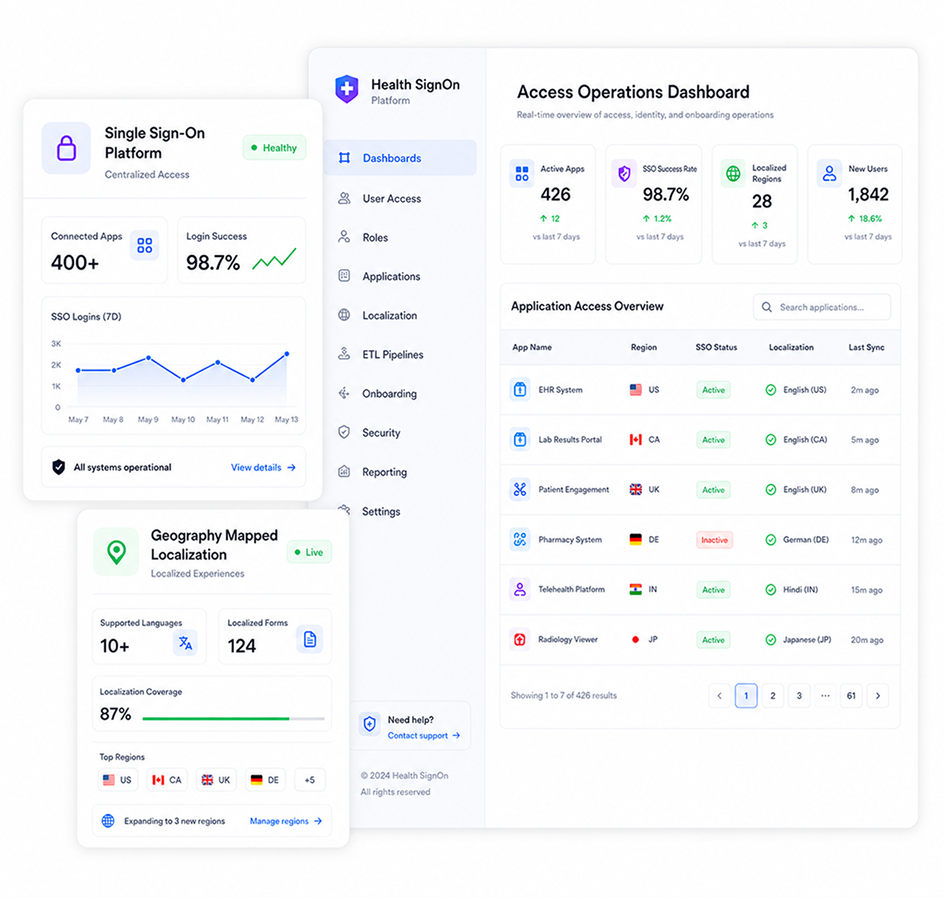Click the Active status of Radiology Viewer
This screenshot has height=899, width=946.
point(713,640)
